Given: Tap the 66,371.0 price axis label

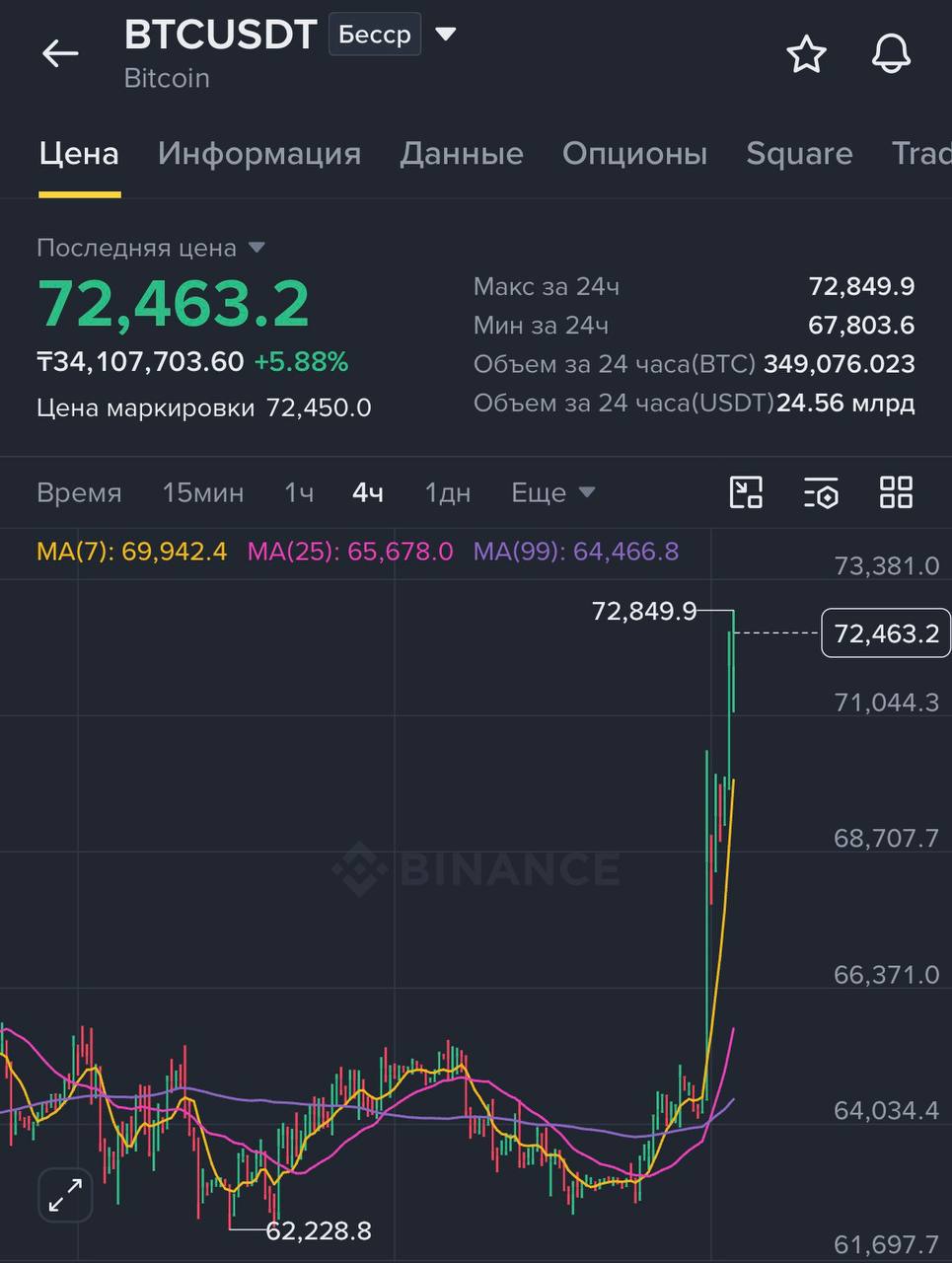Looking at the screenshot, I should pyautogui.click(x=886, y=975).
